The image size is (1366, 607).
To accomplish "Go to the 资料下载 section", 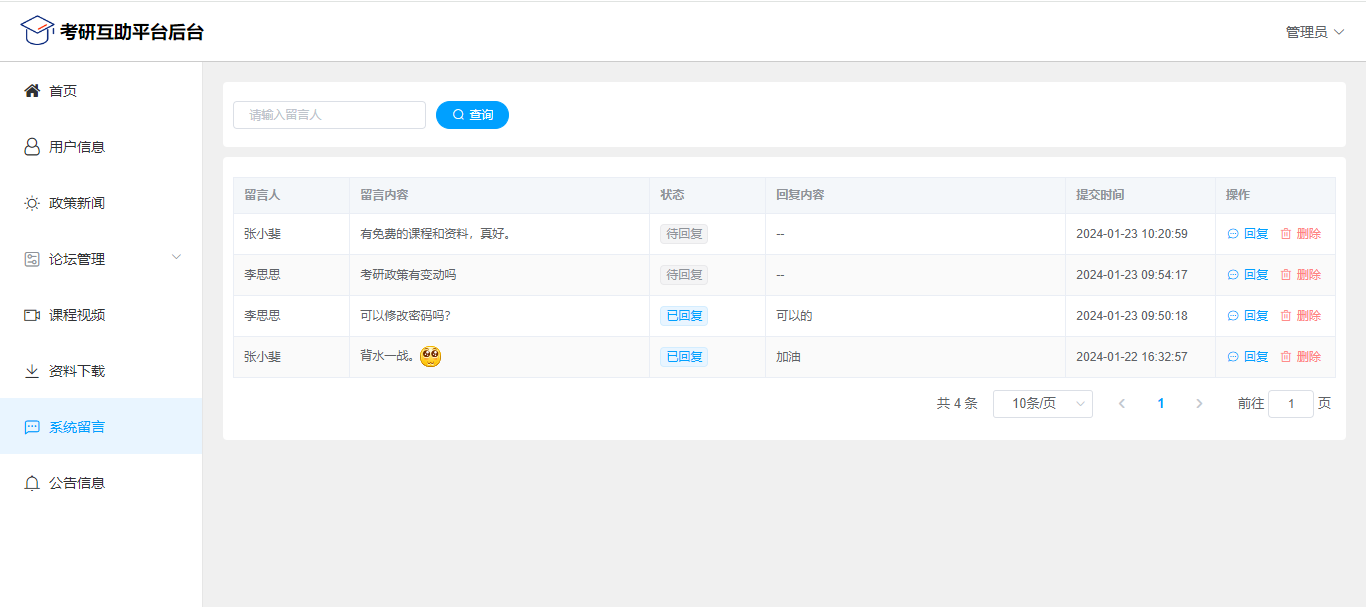I will (77, 371).
